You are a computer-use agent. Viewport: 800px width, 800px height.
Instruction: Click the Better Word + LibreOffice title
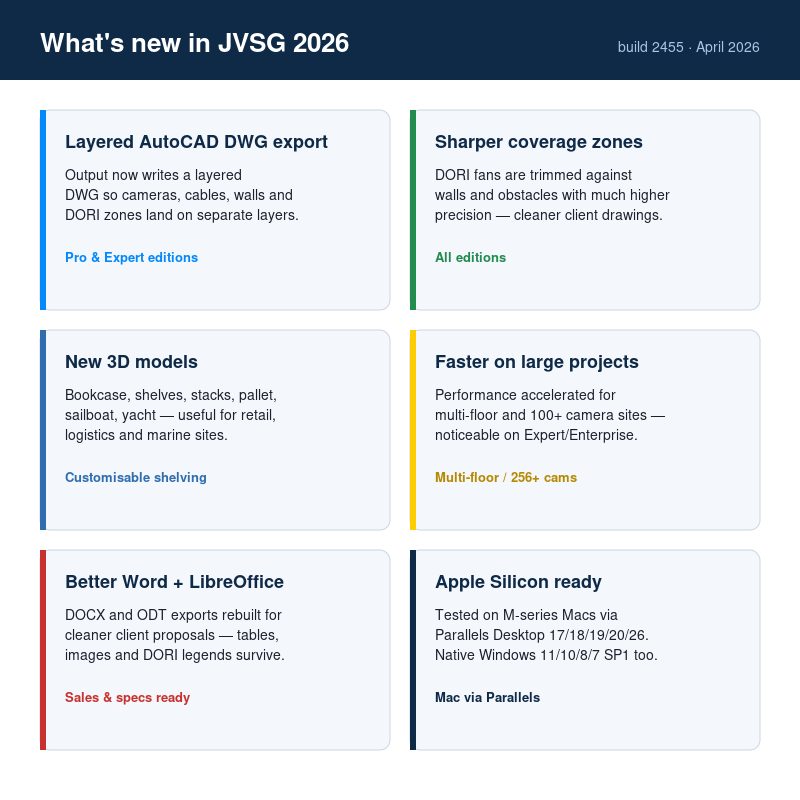click(174, 582)
